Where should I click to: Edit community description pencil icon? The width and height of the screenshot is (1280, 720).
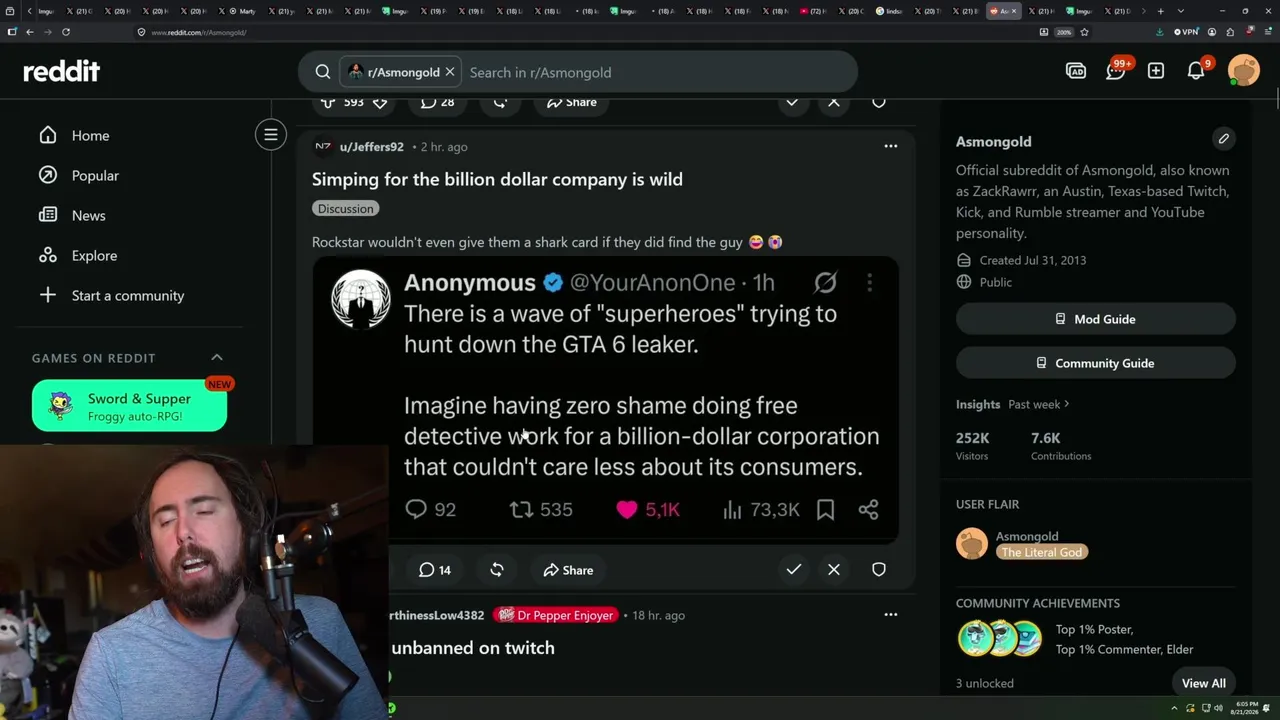pyautogui.click(x=1223, y=139)
